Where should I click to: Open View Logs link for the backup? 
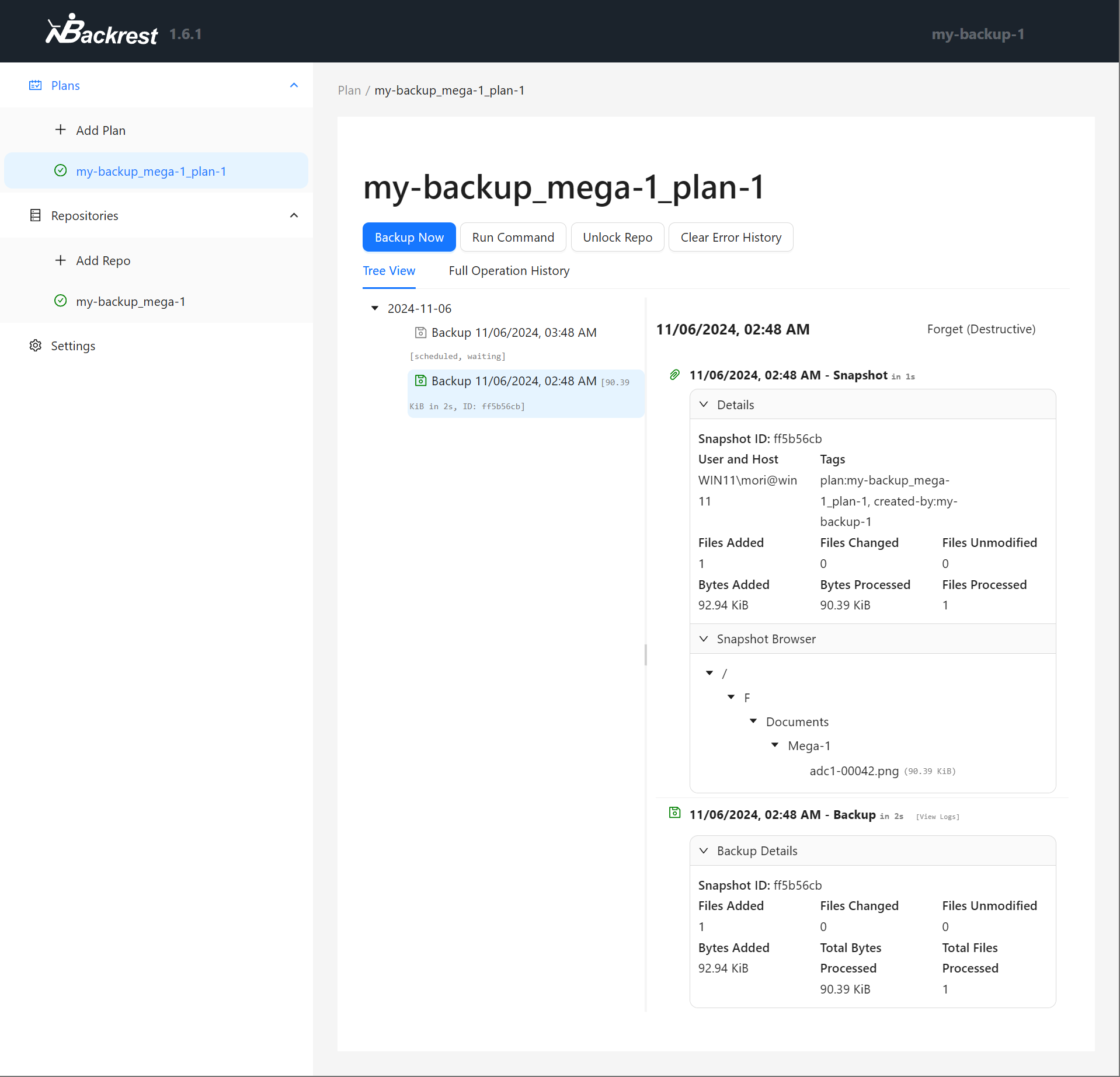pos(937,817)
